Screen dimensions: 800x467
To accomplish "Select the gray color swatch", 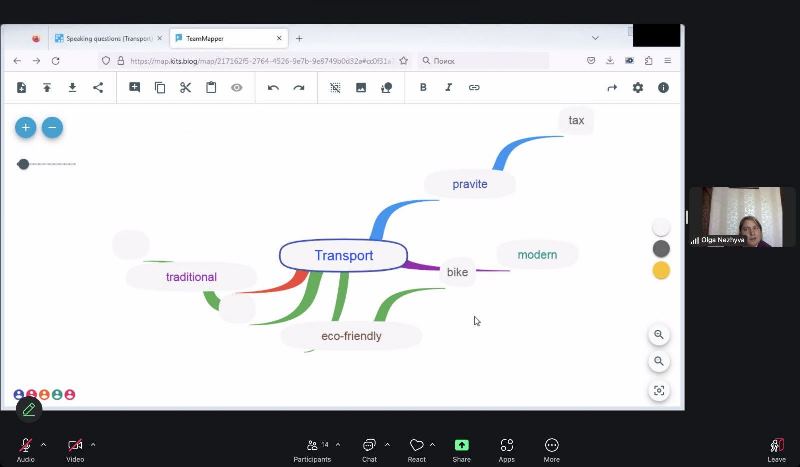I will tap(661, 249).
